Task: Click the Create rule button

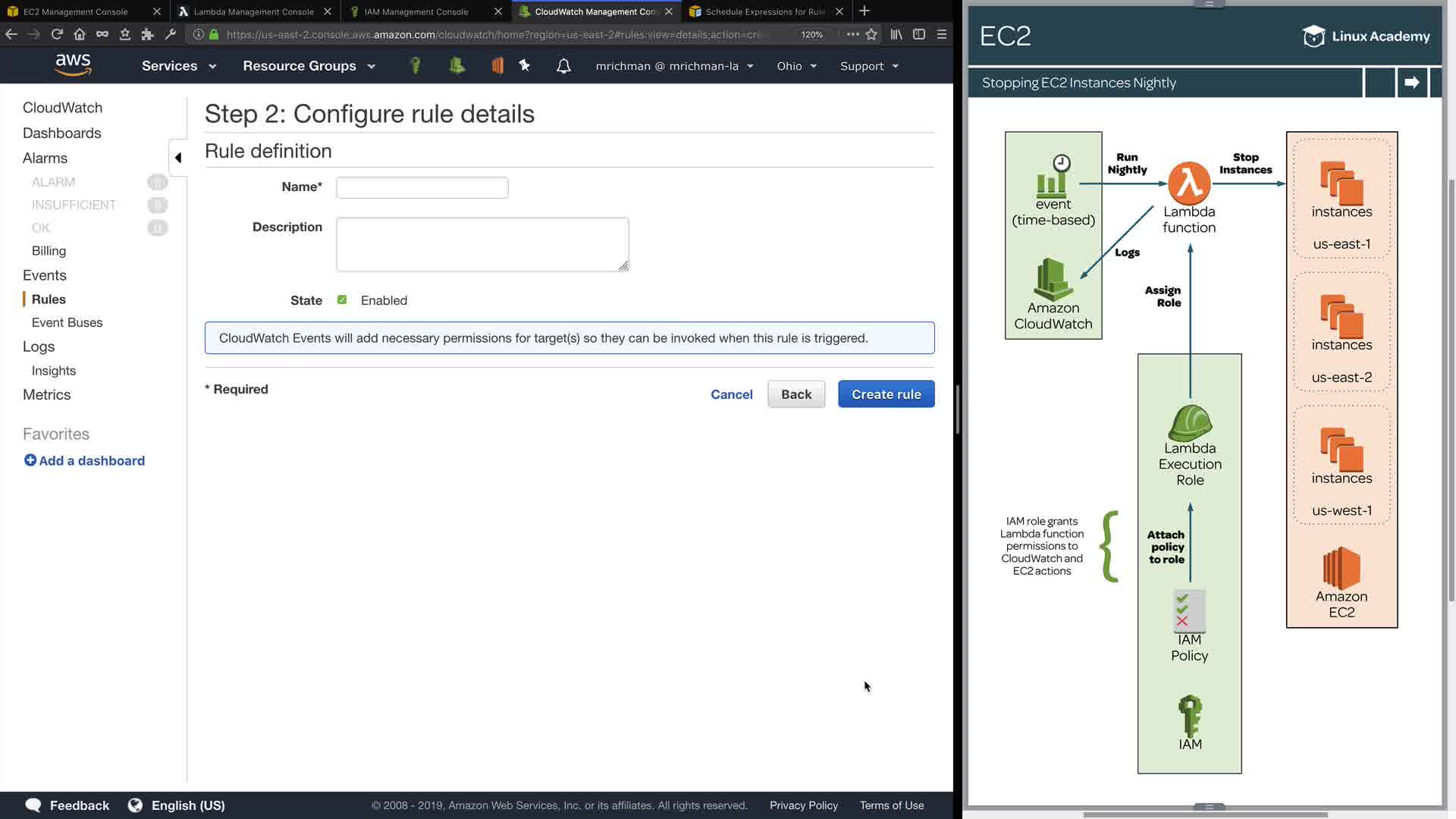Action: tap(886, 394)
